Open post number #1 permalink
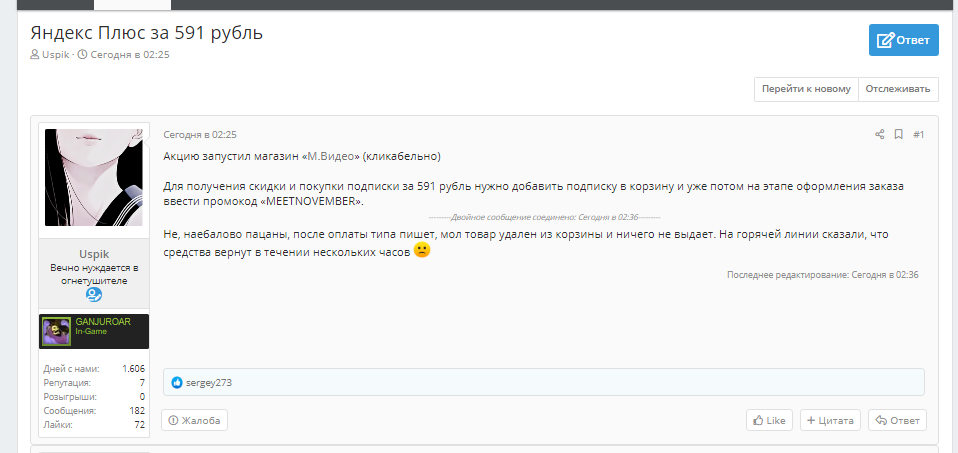The width and height of the screenshot is (958, 453). tap(918, 134)
